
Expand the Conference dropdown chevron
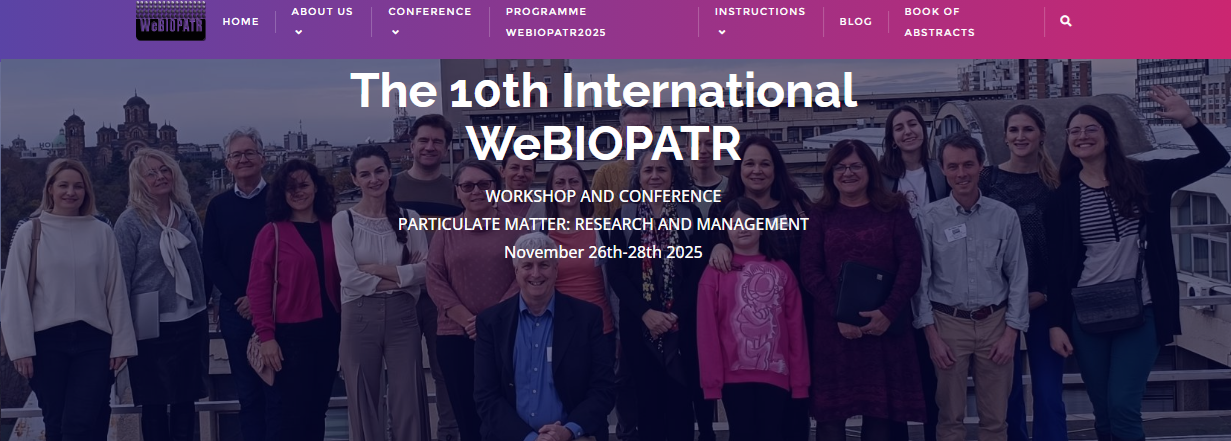pyautogui.click(x=394, y=32)
